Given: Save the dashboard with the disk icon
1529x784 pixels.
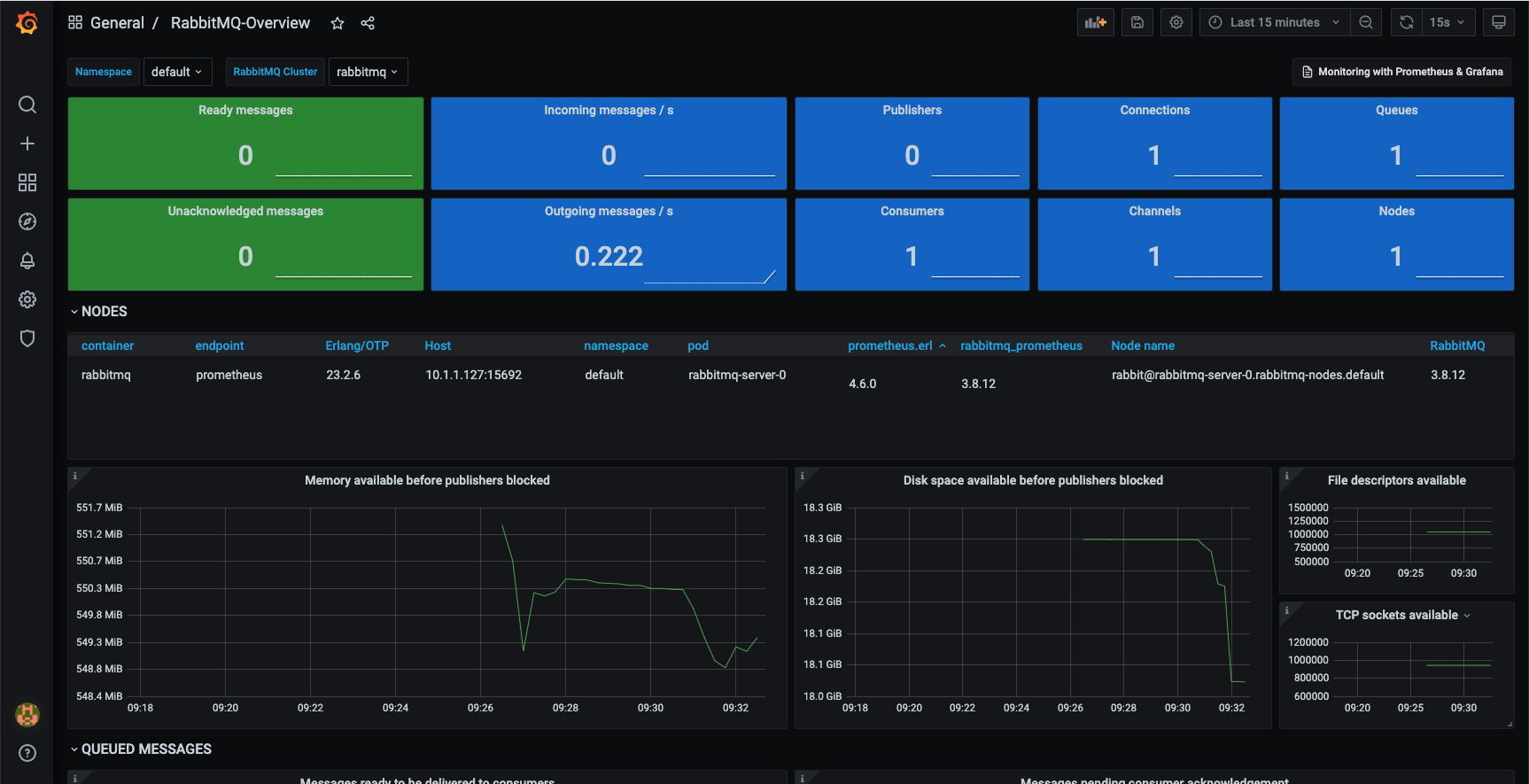Looking at the screenshot, I should click(1137, 22).
